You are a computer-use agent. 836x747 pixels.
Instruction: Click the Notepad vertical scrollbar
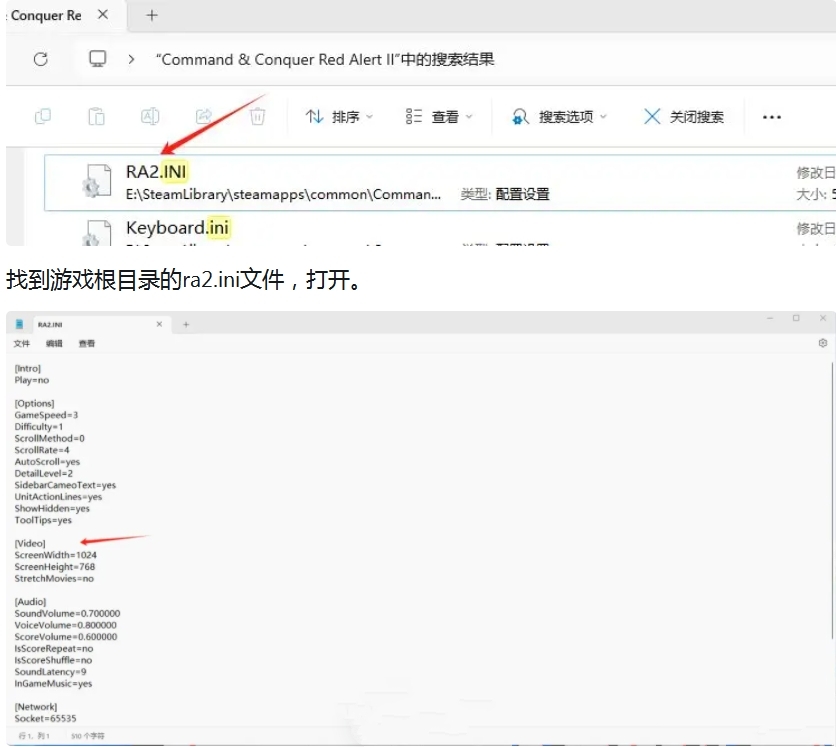pyautogui.click(x=832, y=500)
